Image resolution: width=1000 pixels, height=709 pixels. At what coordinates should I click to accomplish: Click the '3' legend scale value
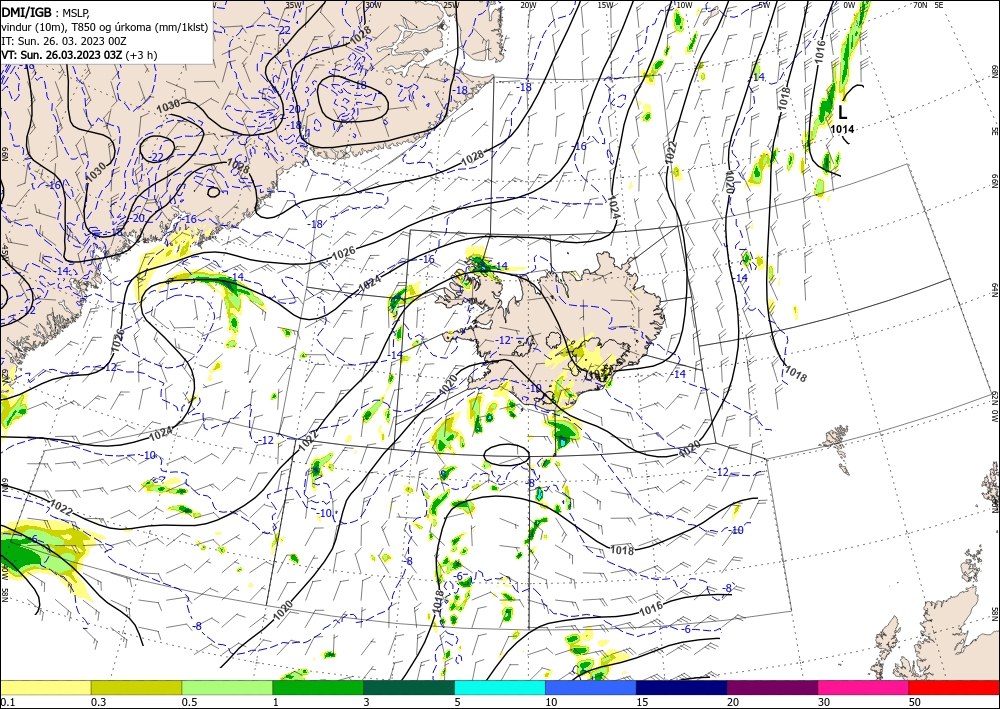(367, 702)
